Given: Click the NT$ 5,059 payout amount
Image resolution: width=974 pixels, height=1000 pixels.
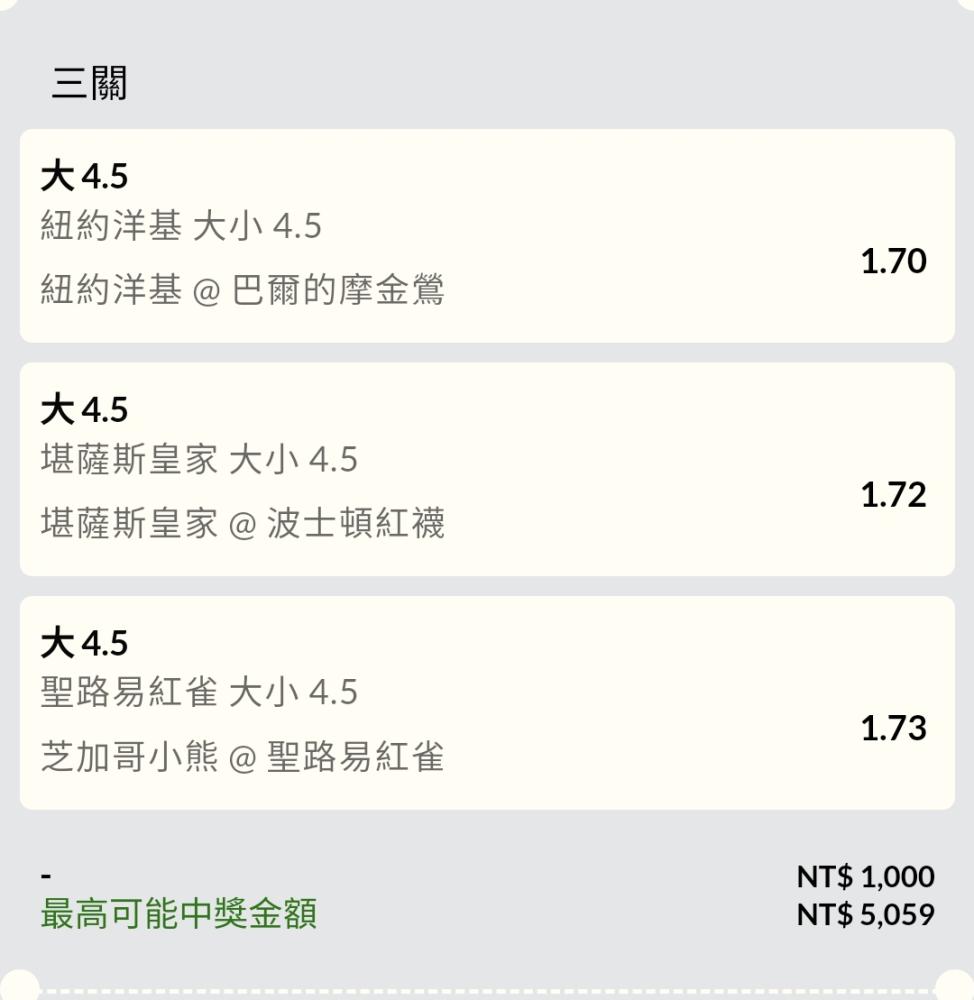Looking at the screenshot, I should [866, 914].
